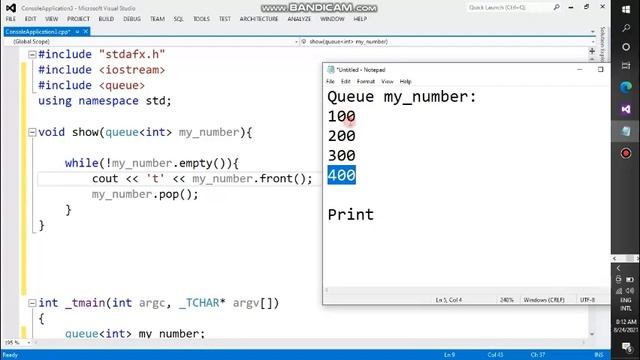Collapse the #include block outline

(x=32, y=54)
